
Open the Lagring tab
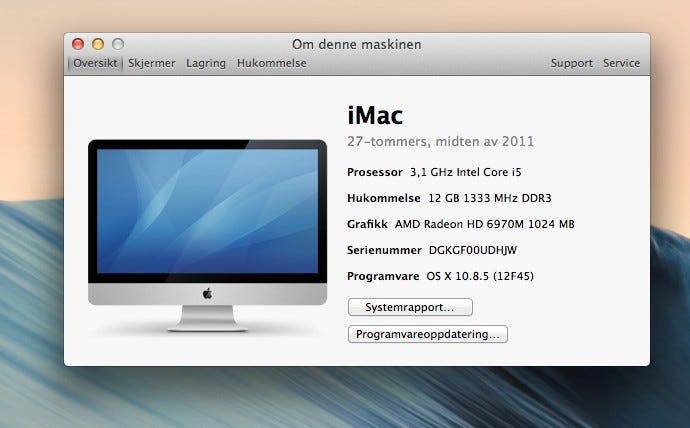tap(206, 63)
